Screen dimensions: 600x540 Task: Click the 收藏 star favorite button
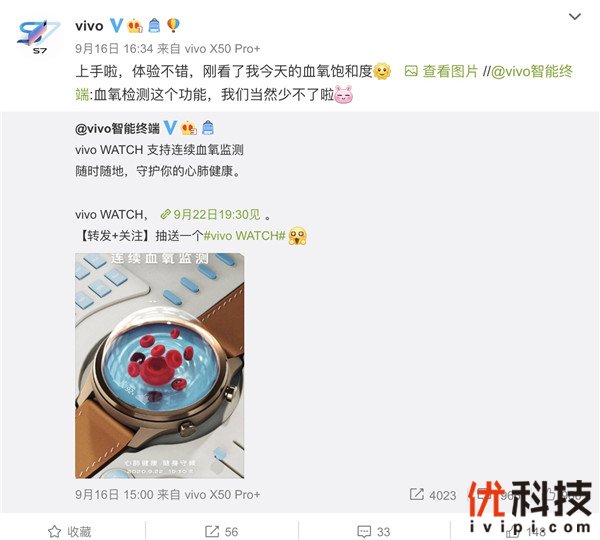coord(70,531)
